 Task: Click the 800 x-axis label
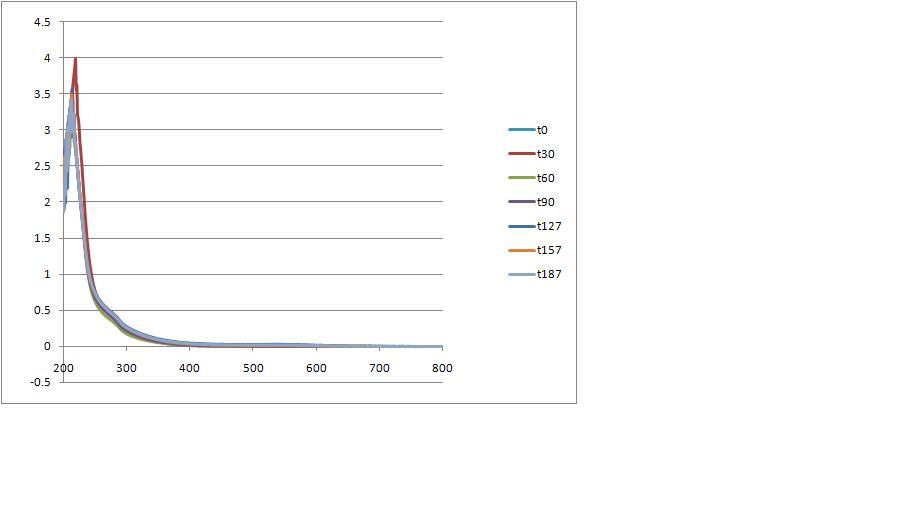(442, 368)
